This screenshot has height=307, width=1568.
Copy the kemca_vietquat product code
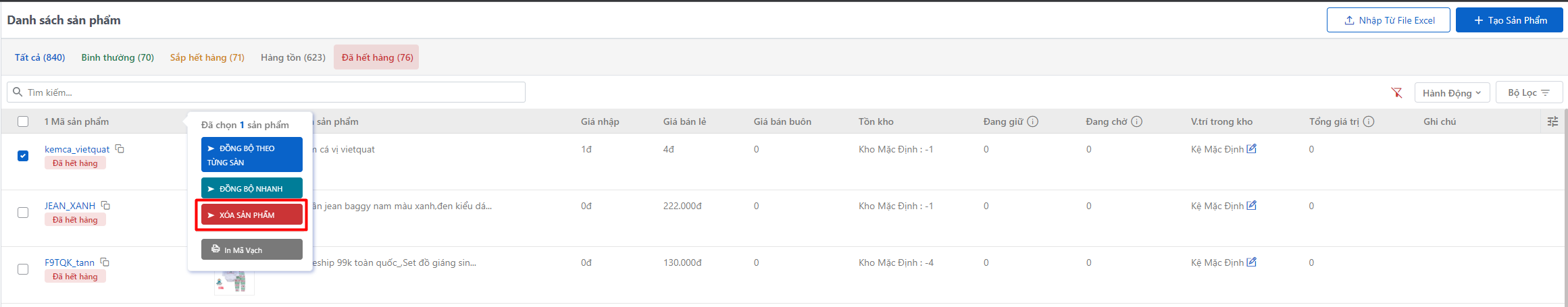pos(120,149)
